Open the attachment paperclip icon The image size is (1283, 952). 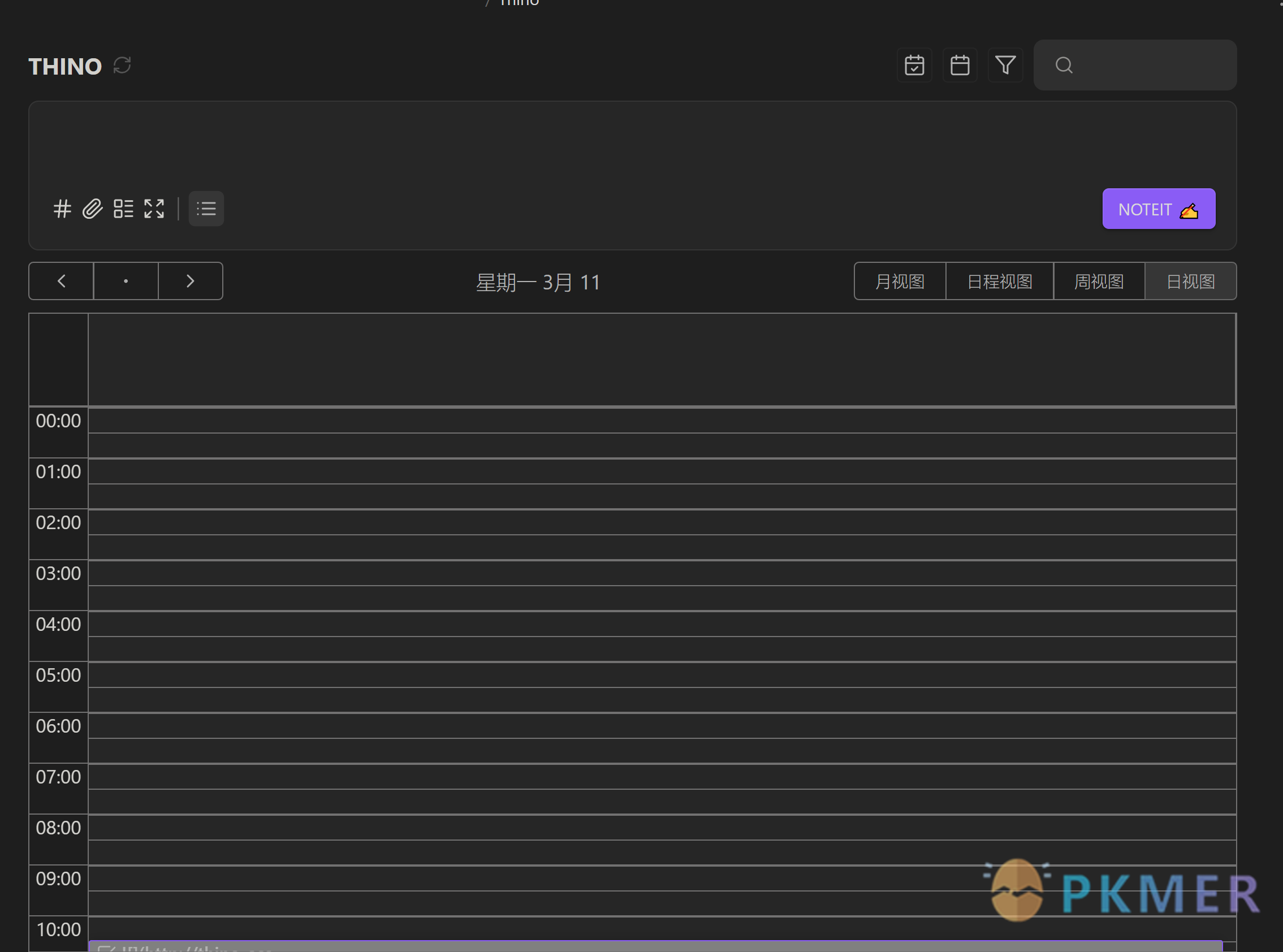[92, 208]
